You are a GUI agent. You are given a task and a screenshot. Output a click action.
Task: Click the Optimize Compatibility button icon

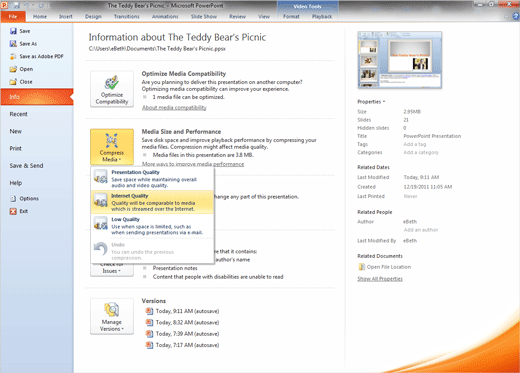pos(112,83)
